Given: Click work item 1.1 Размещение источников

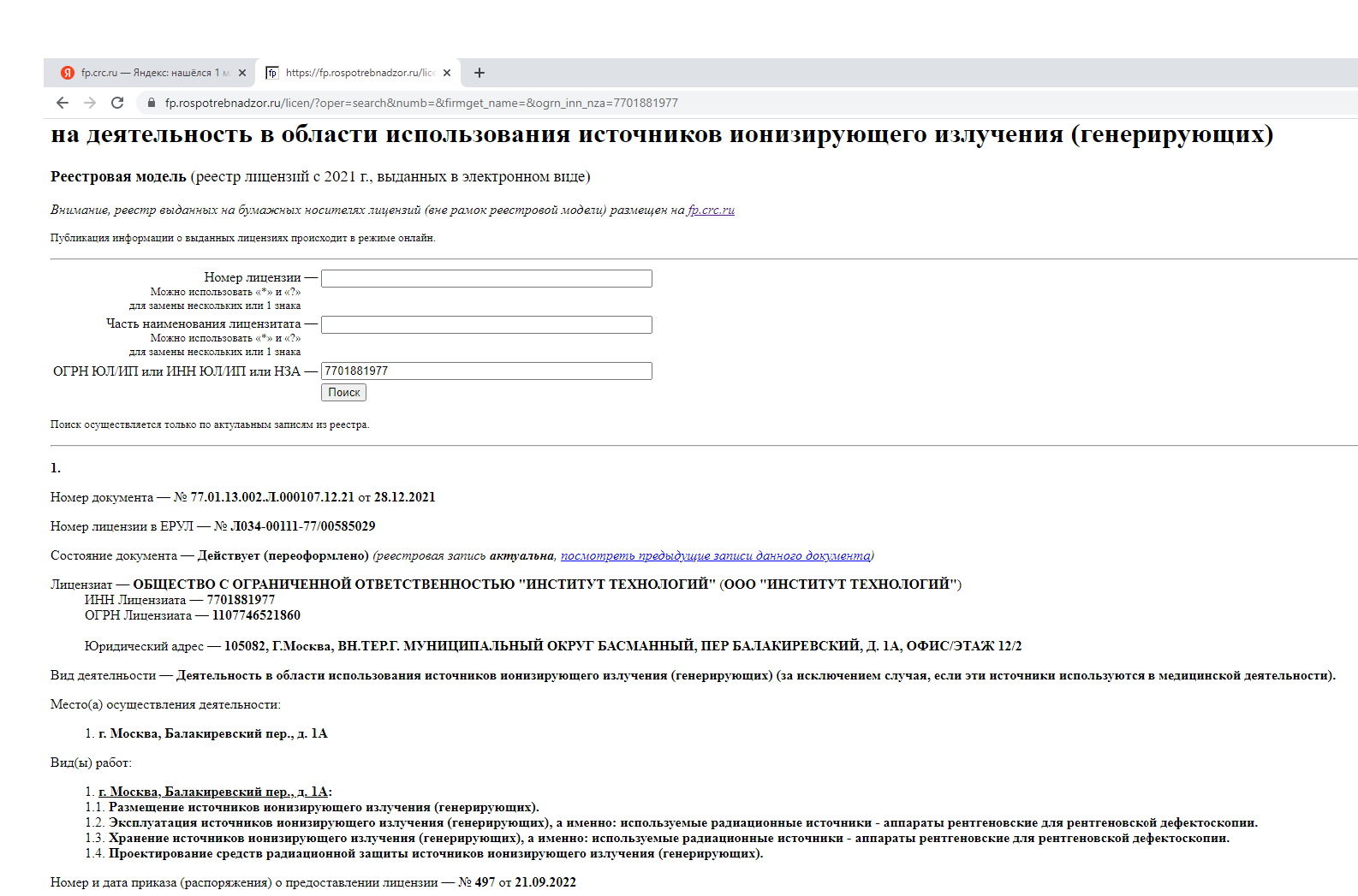Looking at the screenshot, I should (324, 807).
